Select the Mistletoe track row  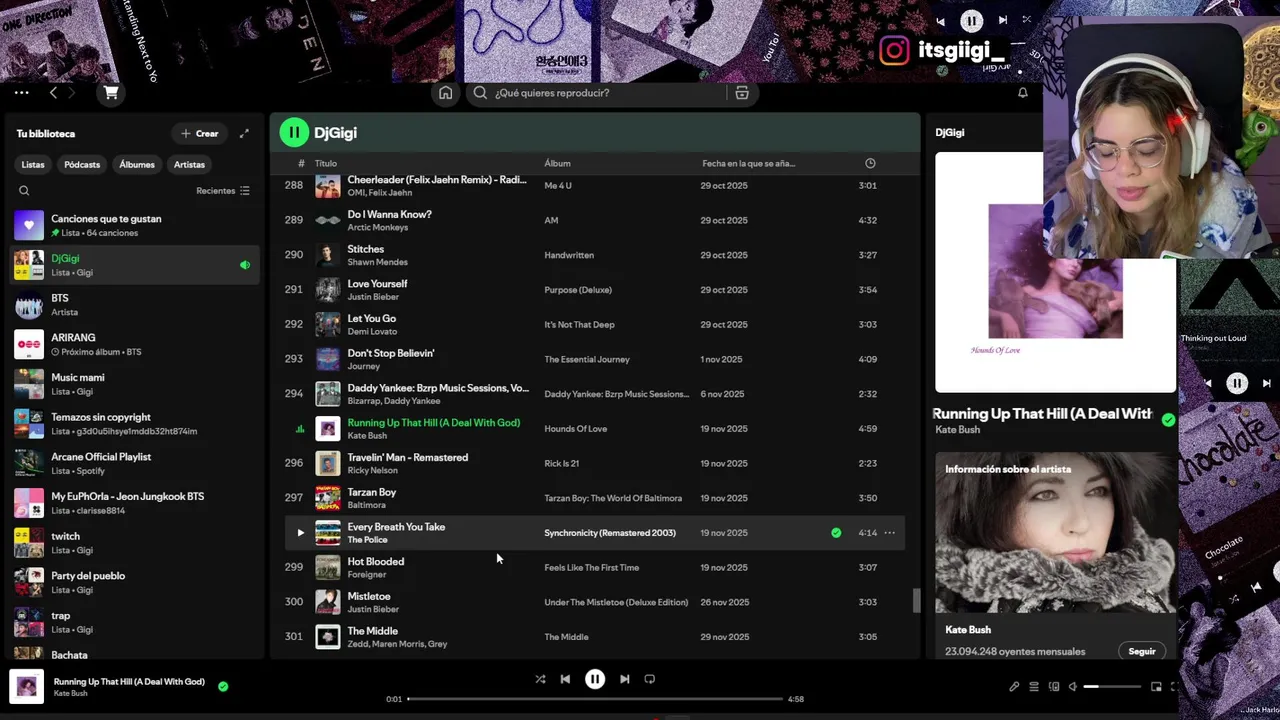tap(595, 602)
